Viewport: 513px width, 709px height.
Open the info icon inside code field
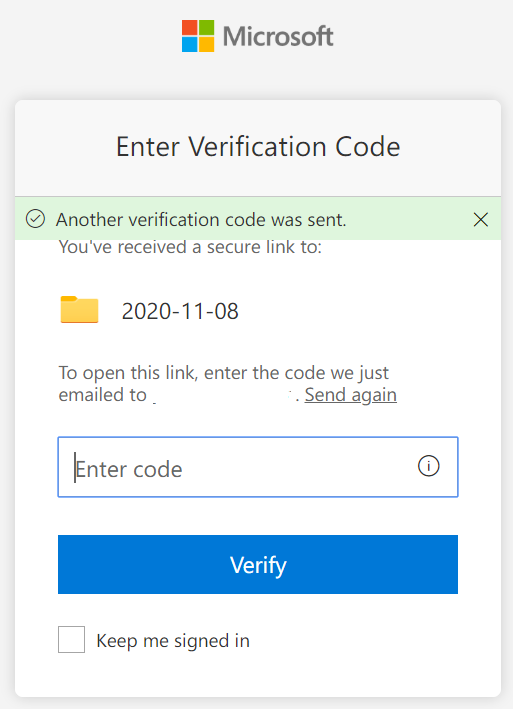[428, 466]
